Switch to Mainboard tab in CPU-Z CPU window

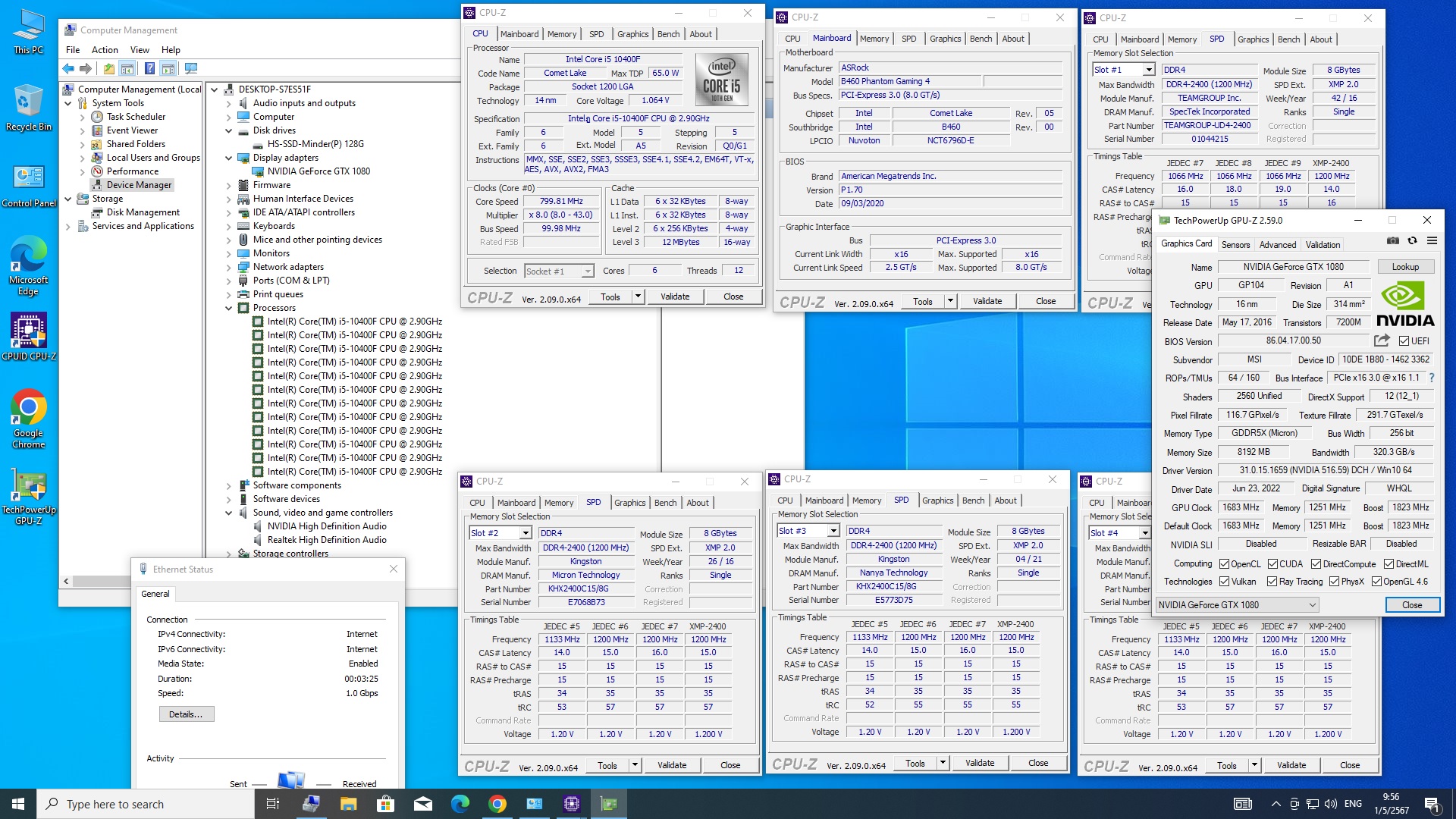519,34
